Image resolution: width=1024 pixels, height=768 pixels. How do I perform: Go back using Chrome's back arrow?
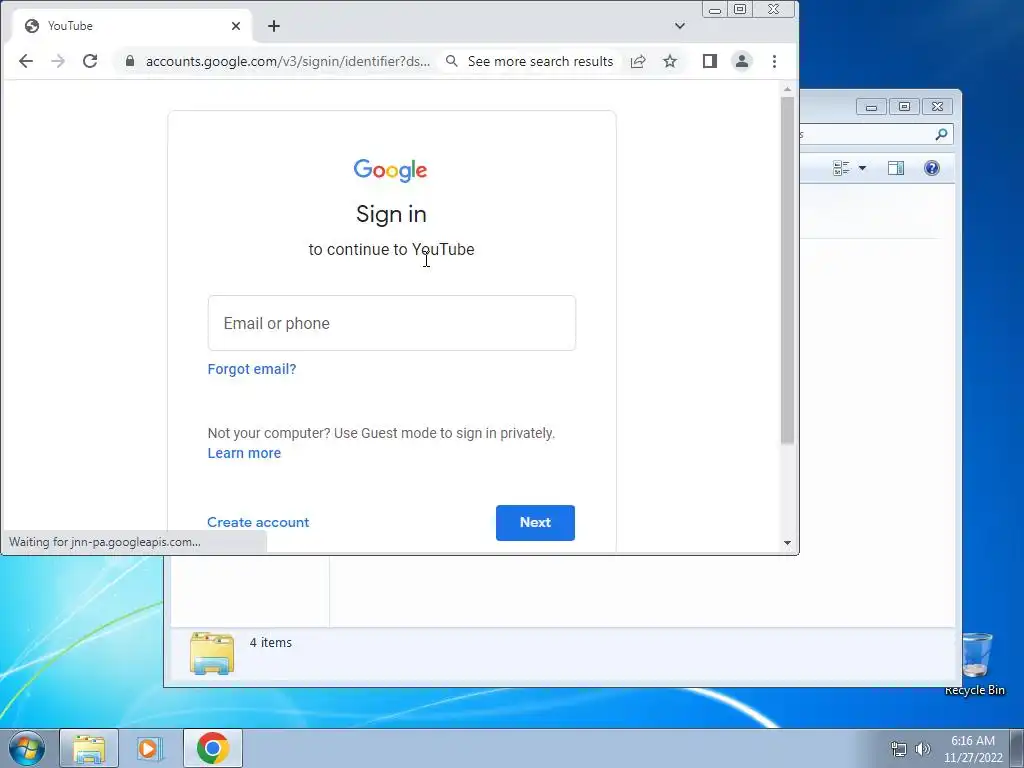pyautogui.click(x=25, y=61)
